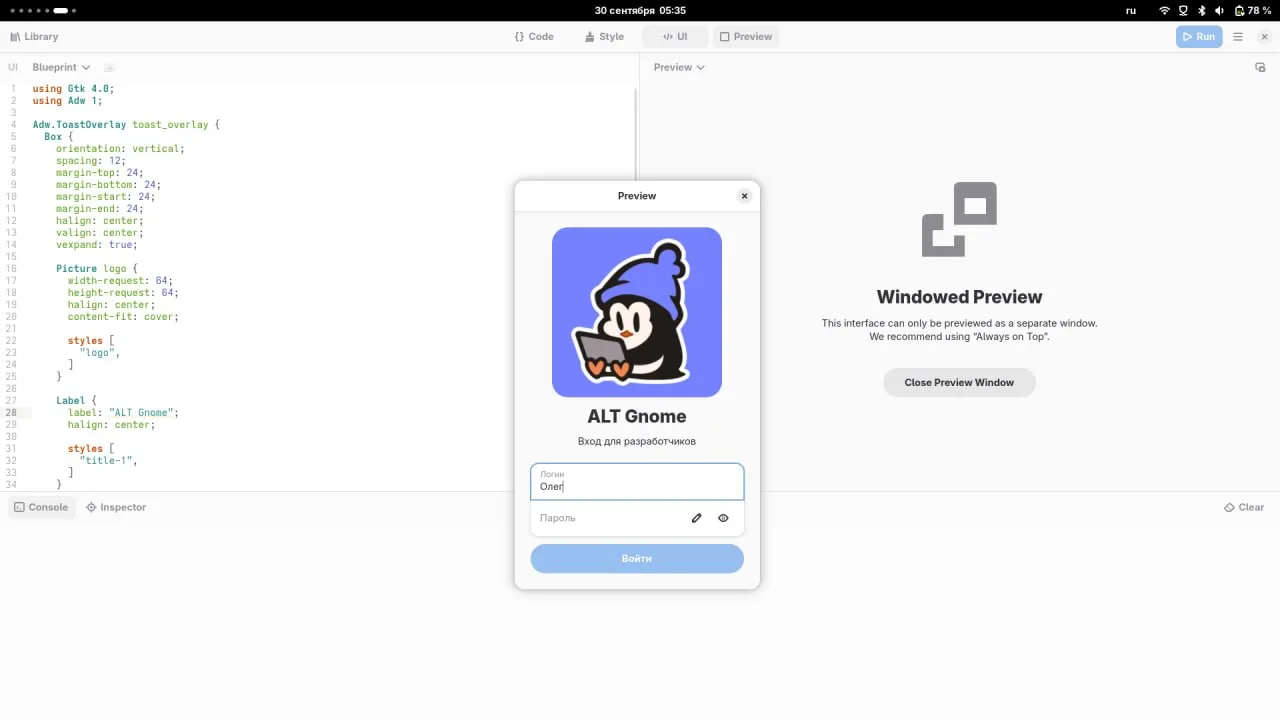1280x720 pixels.
Task: Click code line 'Adw.ToastOverlay toast_overlay {'
Action: pyautogui.click(x=126, y=124)
